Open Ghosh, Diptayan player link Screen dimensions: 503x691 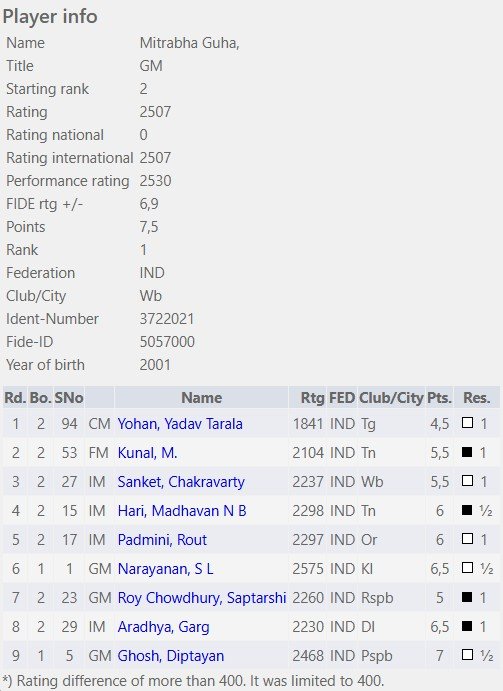click(171, 656)
